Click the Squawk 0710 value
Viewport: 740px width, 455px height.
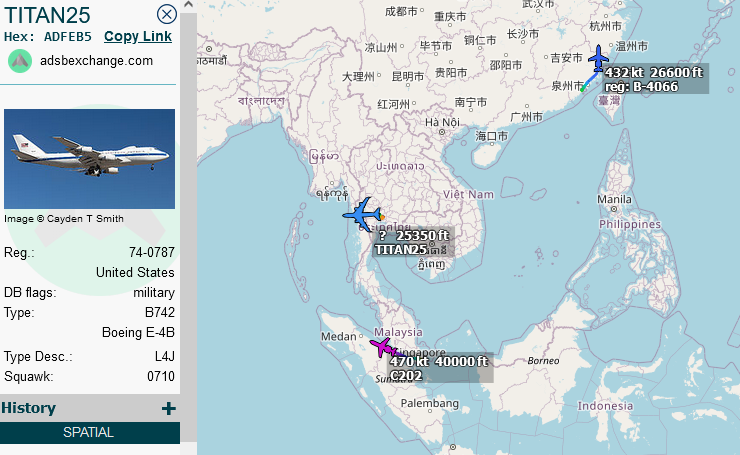161,376
